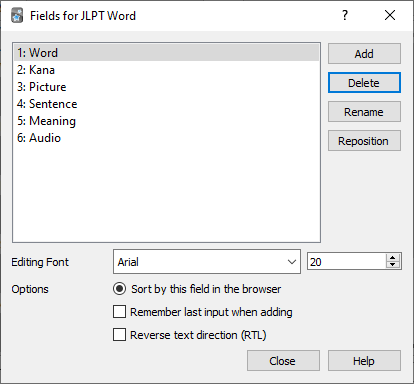
Task: Click the Add field button
Action: 364,54
